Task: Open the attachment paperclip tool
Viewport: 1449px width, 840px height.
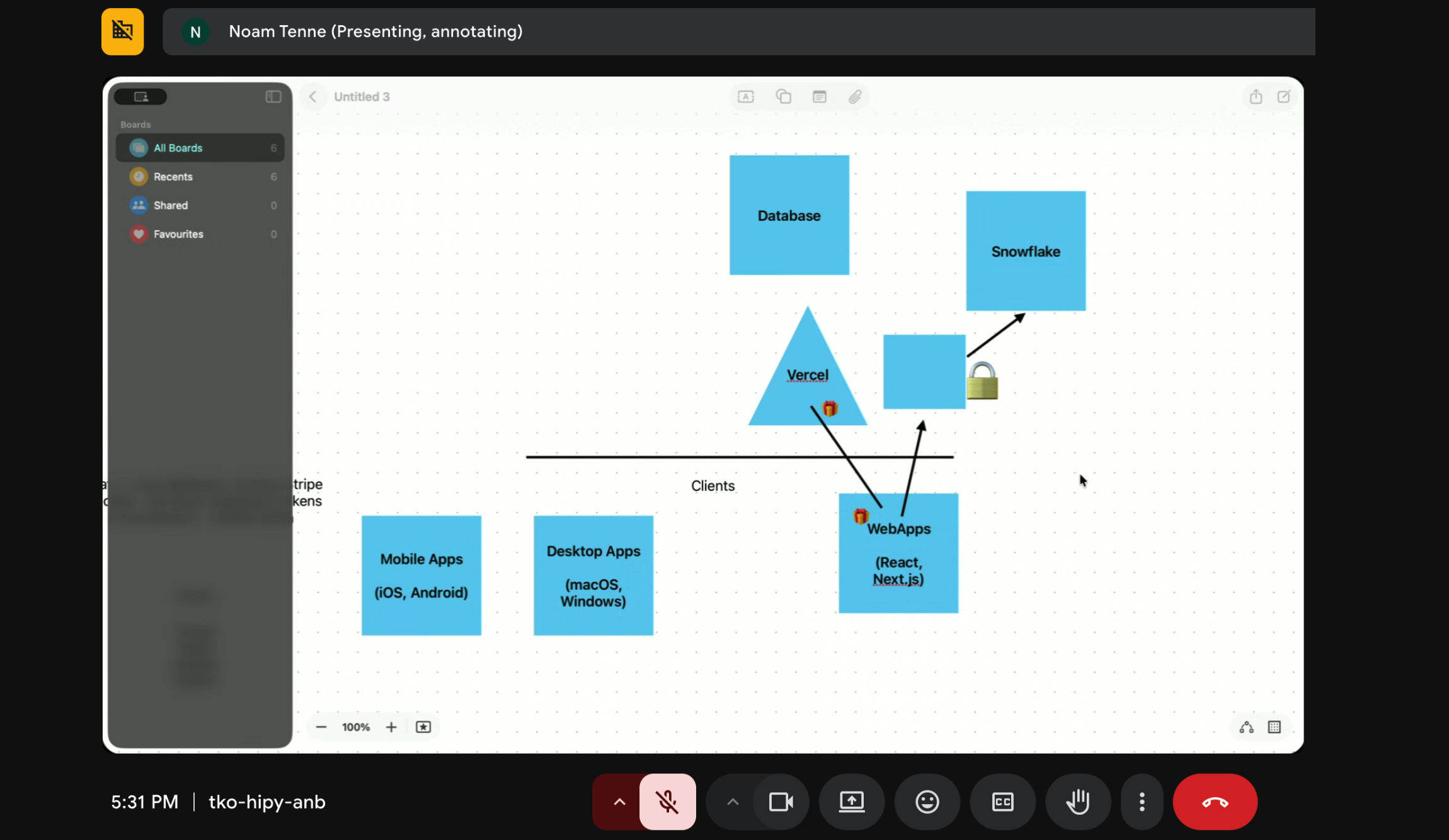Action: (x=855, y=97)
